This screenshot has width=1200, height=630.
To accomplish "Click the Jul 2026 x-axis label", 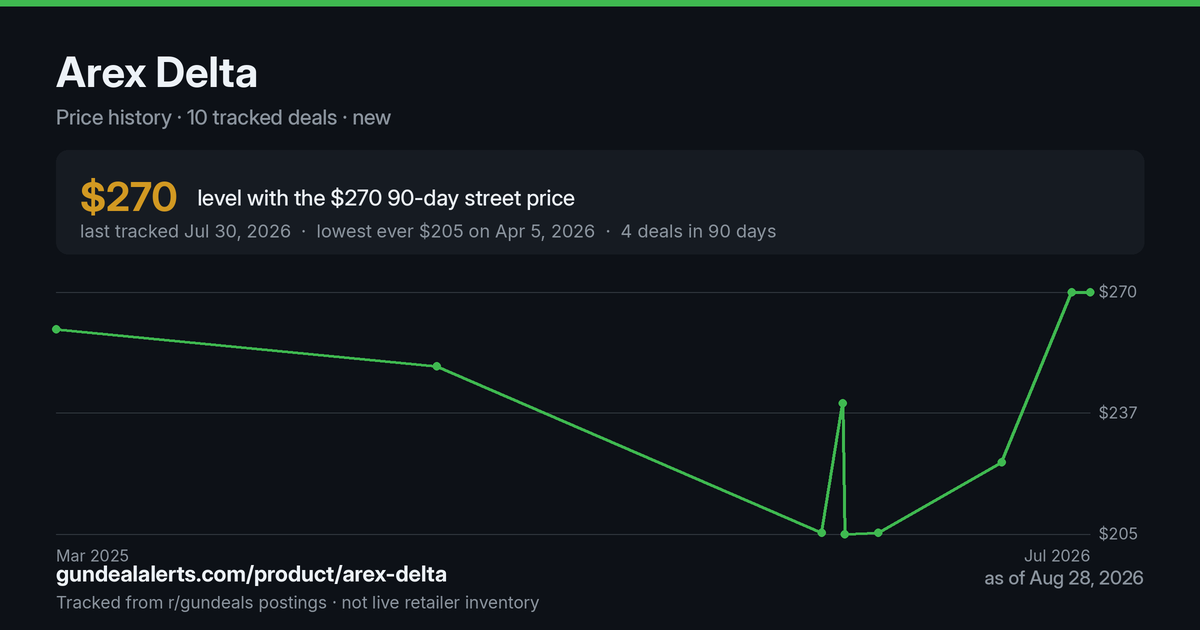I will click(1056, 555).
